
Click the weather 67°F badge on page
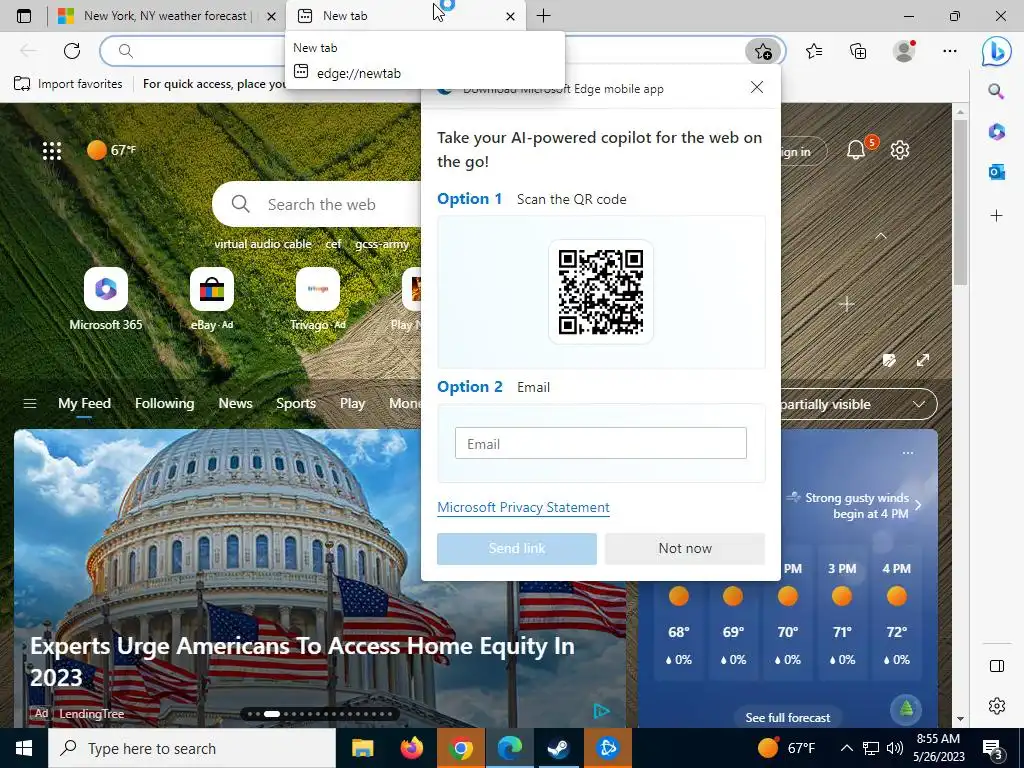click(x=112, y=150)
